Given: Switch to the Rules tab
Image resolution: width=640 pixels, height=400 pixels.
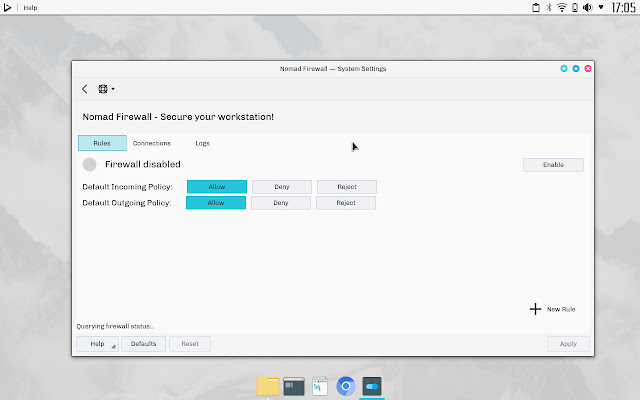Looking at the screenshot, I should [x=102, y=143].
